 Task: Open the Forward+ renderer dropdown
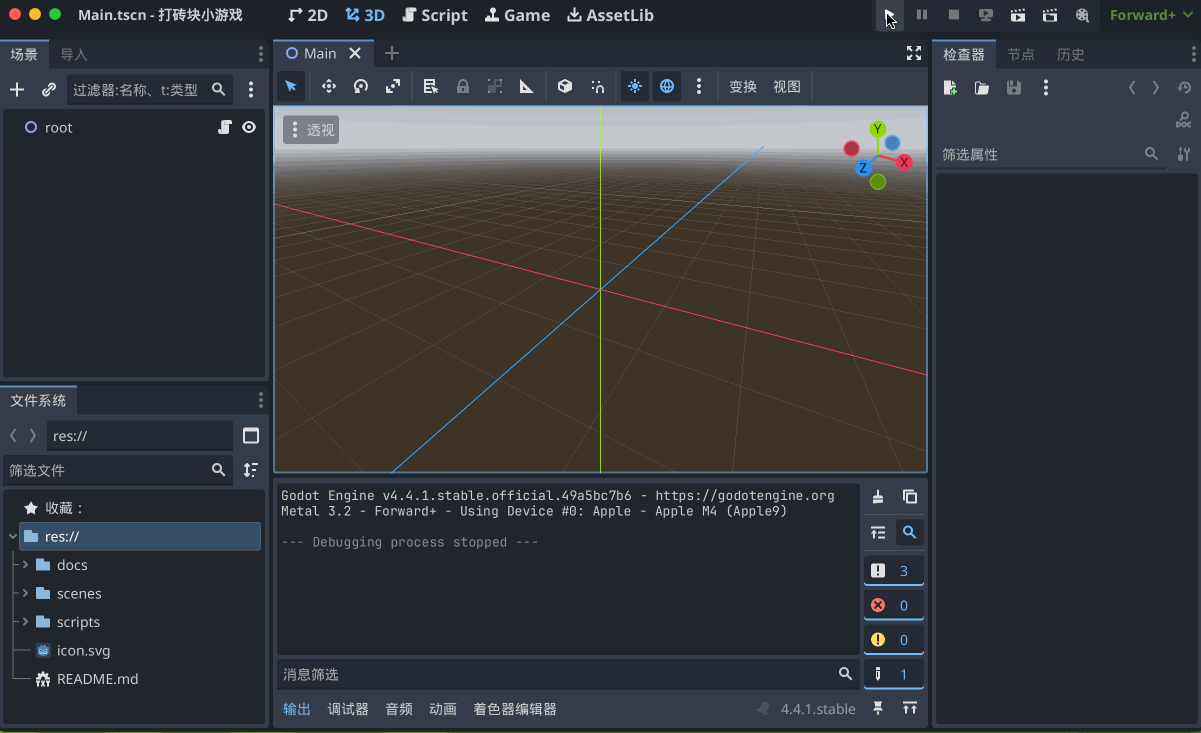pos(1152,15)
